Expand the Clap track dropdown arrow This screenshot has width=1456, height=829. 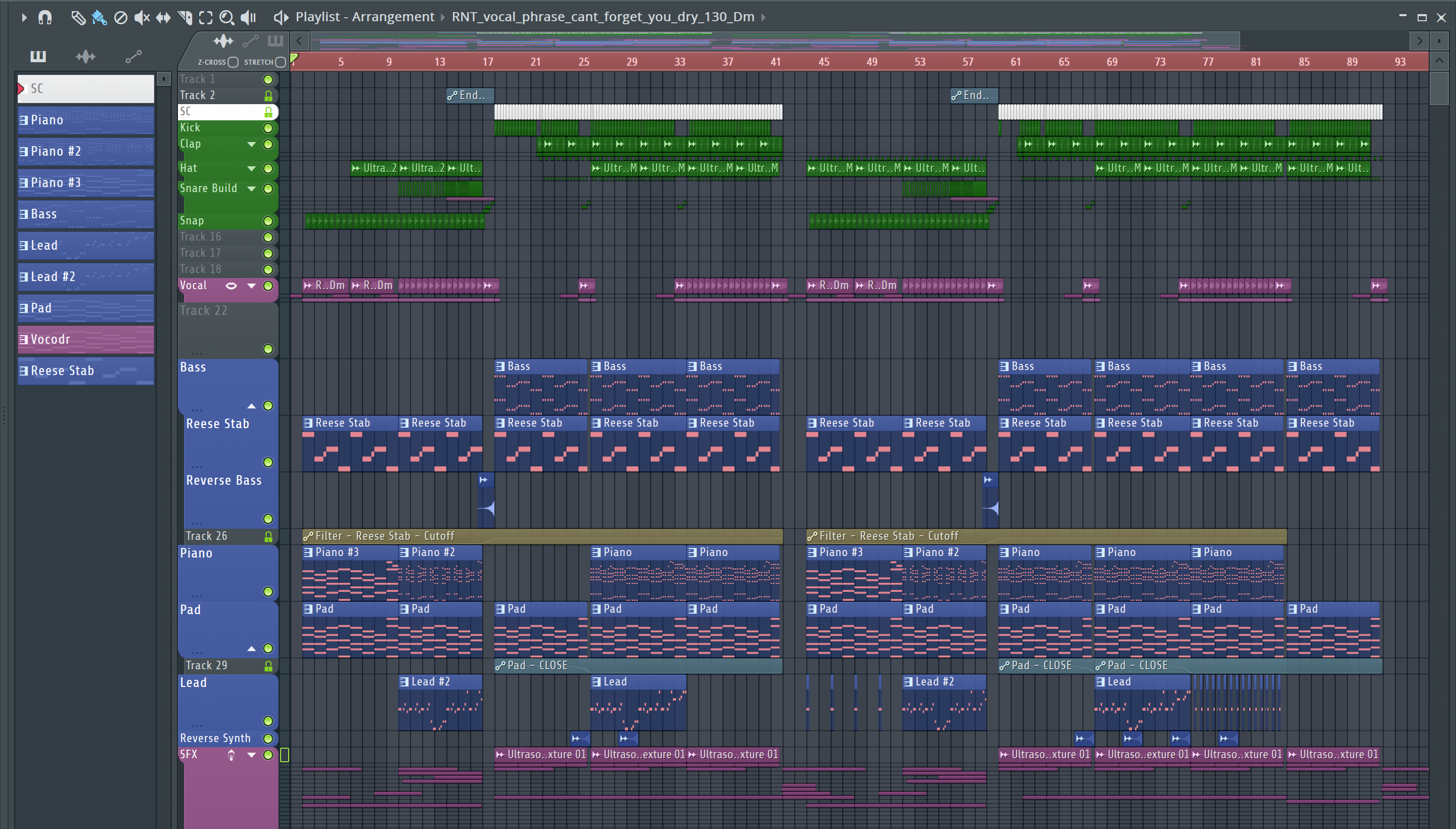pyautogui.click(x=251, y=144)
